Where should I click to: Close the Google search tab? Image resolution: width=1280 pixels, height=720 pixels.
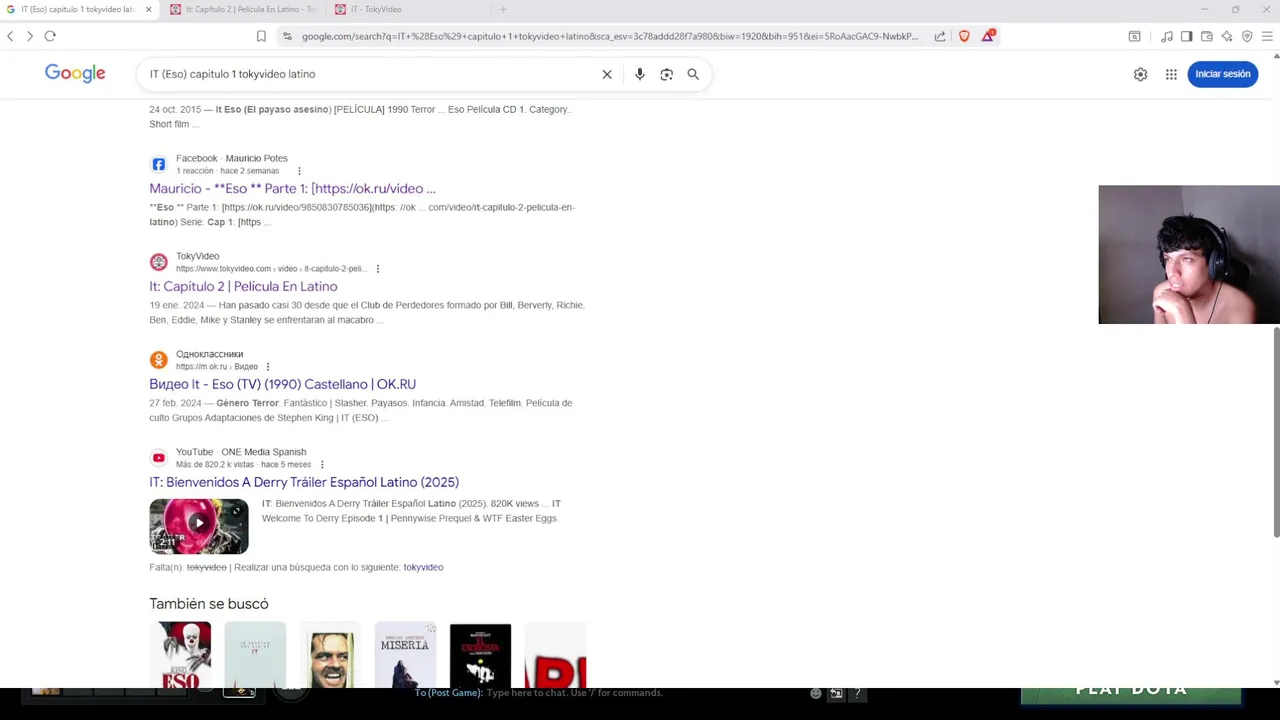click(x=148, y=9)
